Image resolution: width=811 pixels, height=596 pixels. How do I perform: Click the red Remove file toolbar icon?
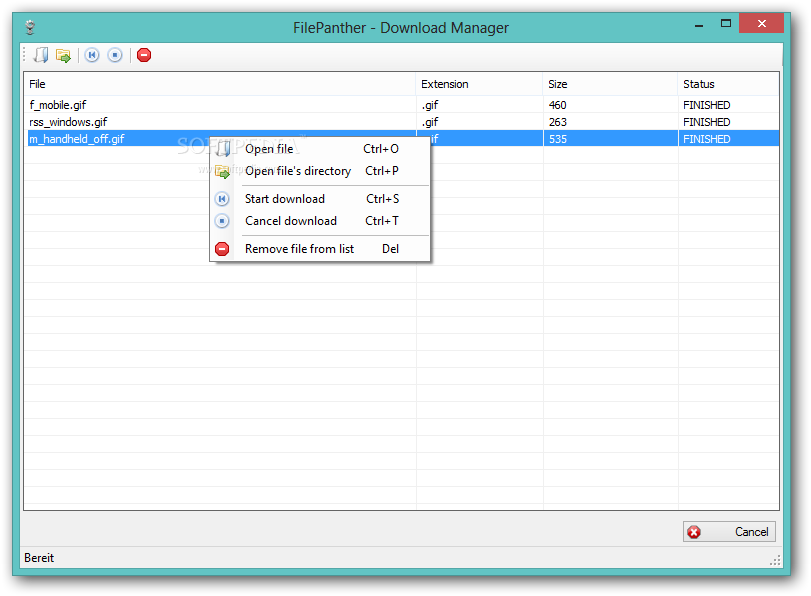tap(144, 55)
